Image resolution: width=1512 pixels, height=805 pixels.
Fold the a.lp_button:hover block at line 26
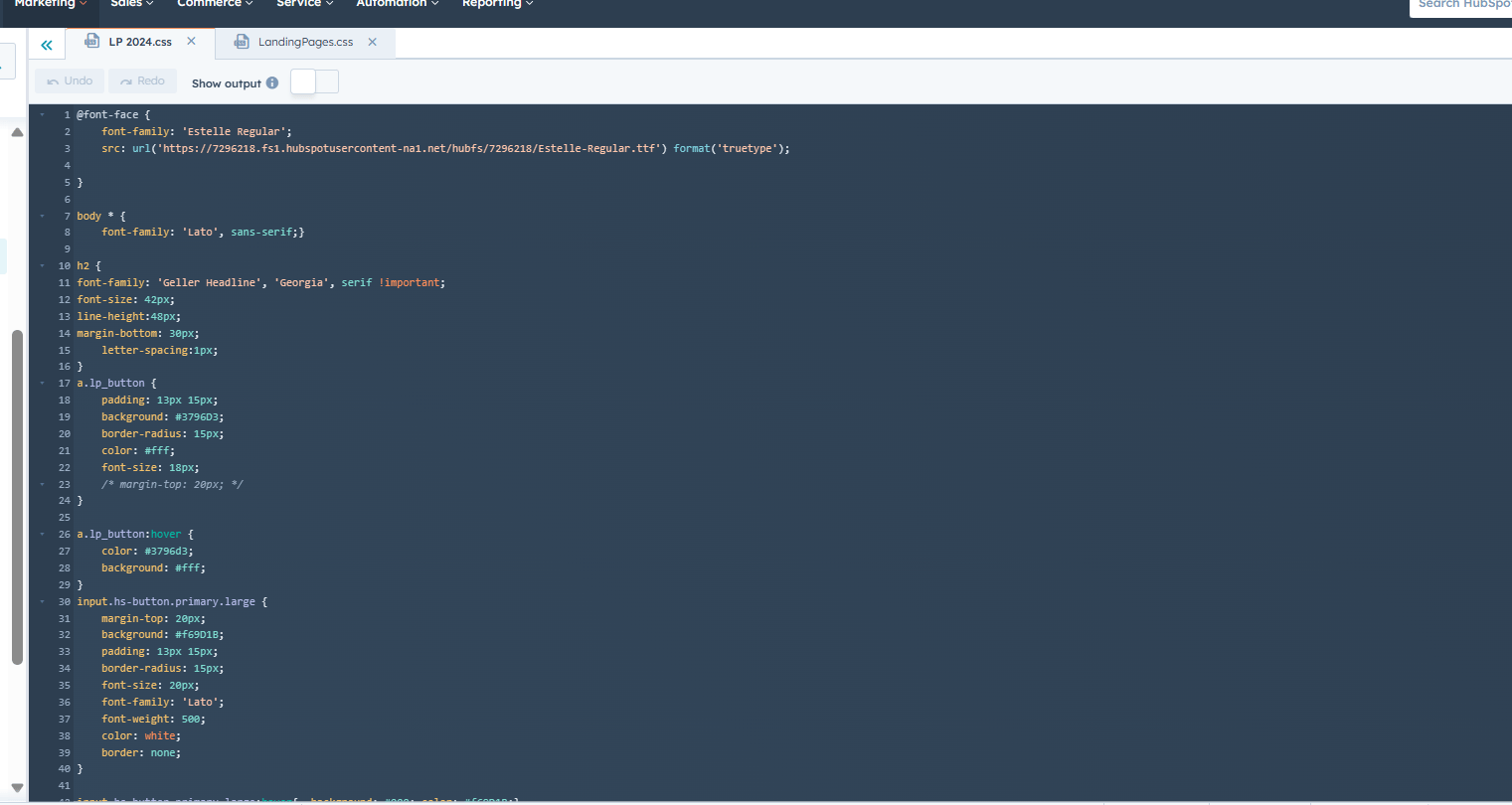pos(42,535)
